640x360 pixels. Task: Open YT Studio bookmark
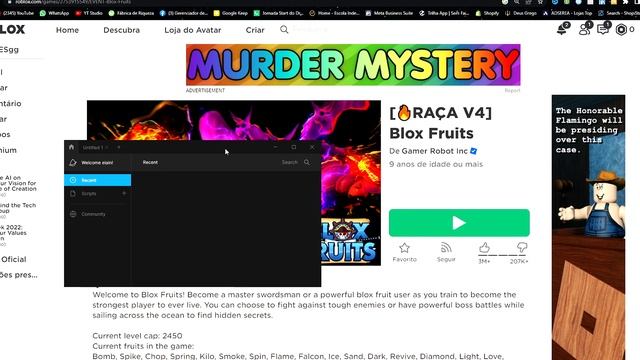(89, 13)
